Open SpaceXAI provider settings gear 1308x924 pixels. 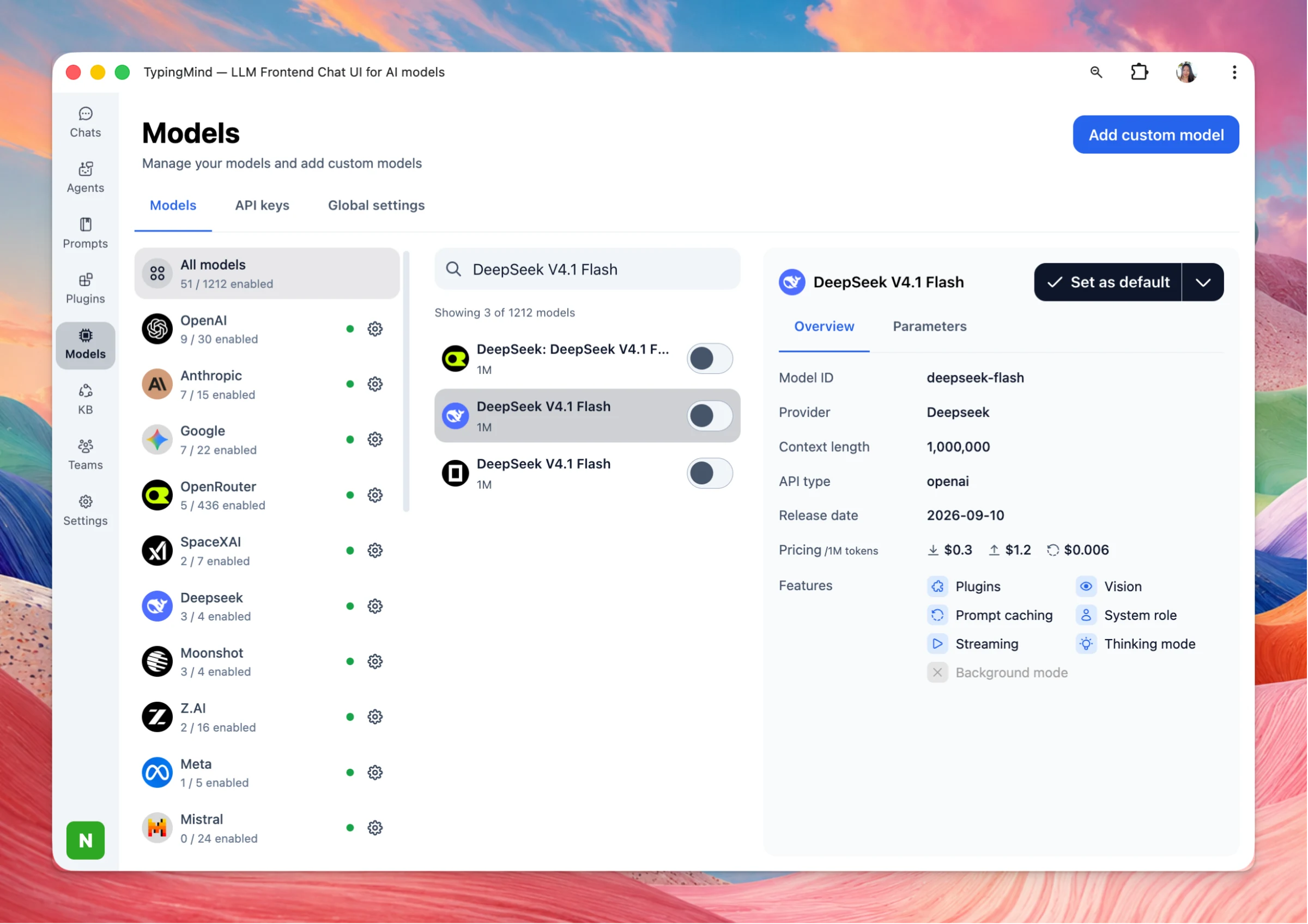coord(375,550)
